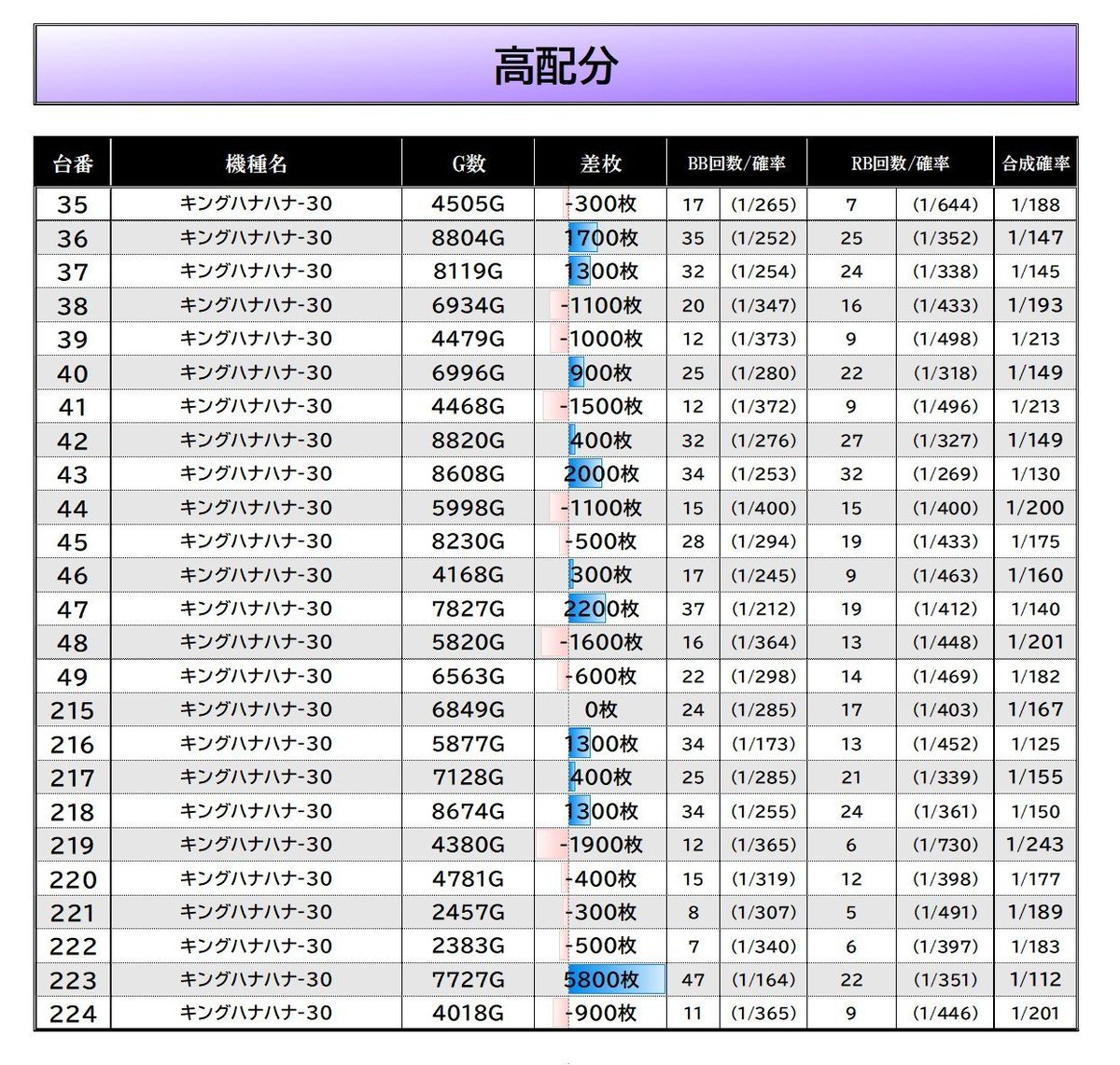Viewport: 1120px width, 1065px height.
Task: Click the 1700枚 difference cell
Action: [x=601, y=238]
